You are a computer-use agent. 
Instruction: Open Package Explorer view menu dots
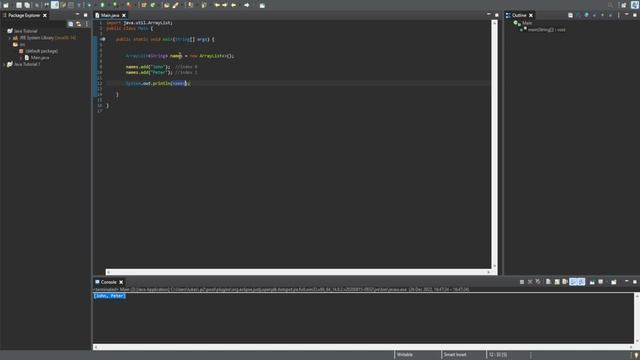[x=87, y=24]
